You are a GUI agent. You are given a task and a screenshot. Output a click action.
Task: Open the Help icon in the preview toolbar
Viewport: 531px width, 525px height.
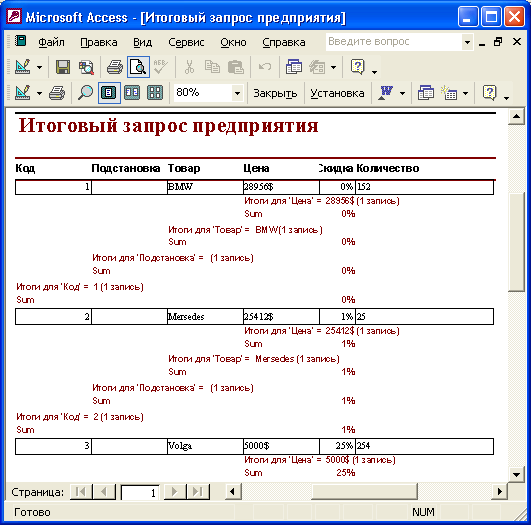point(489,92)
